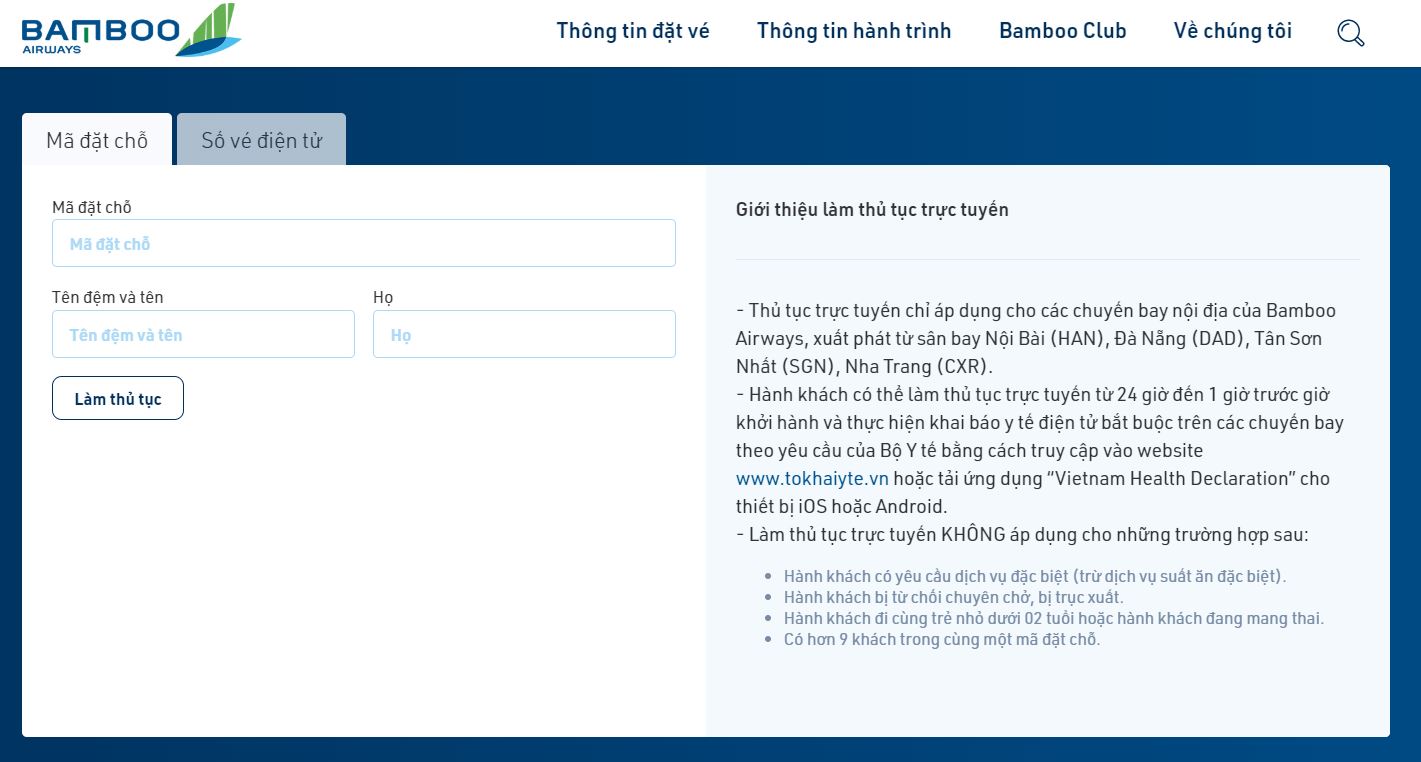Image resolution: width=1421 pixels, height=762 pixels.
Task: Click the line about Hành khách bị từ chối chuyên chở
Action: [953, 597]
